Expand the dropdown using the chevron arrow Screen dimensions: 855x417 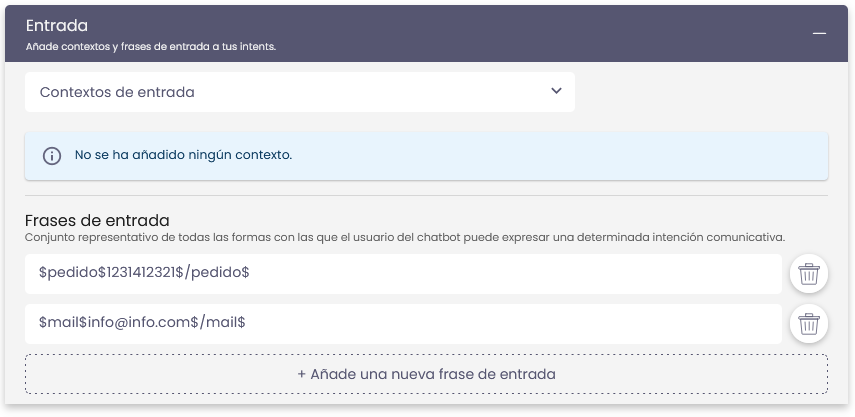tap(556, 91)
